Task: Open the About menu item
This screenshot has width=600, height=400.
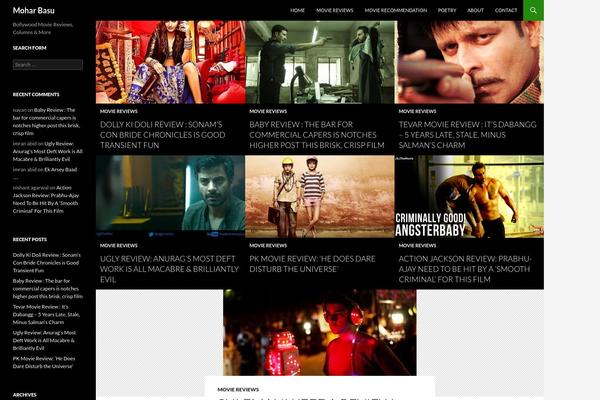Action: tap(475, 10)
